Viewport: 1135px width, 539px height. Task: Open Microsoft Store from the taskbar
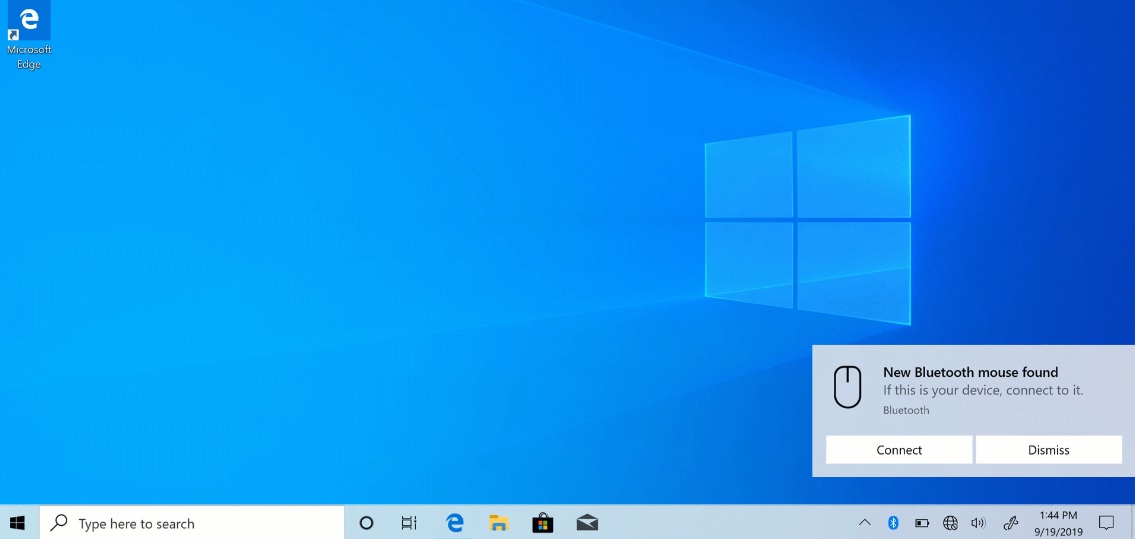point(543,522)
